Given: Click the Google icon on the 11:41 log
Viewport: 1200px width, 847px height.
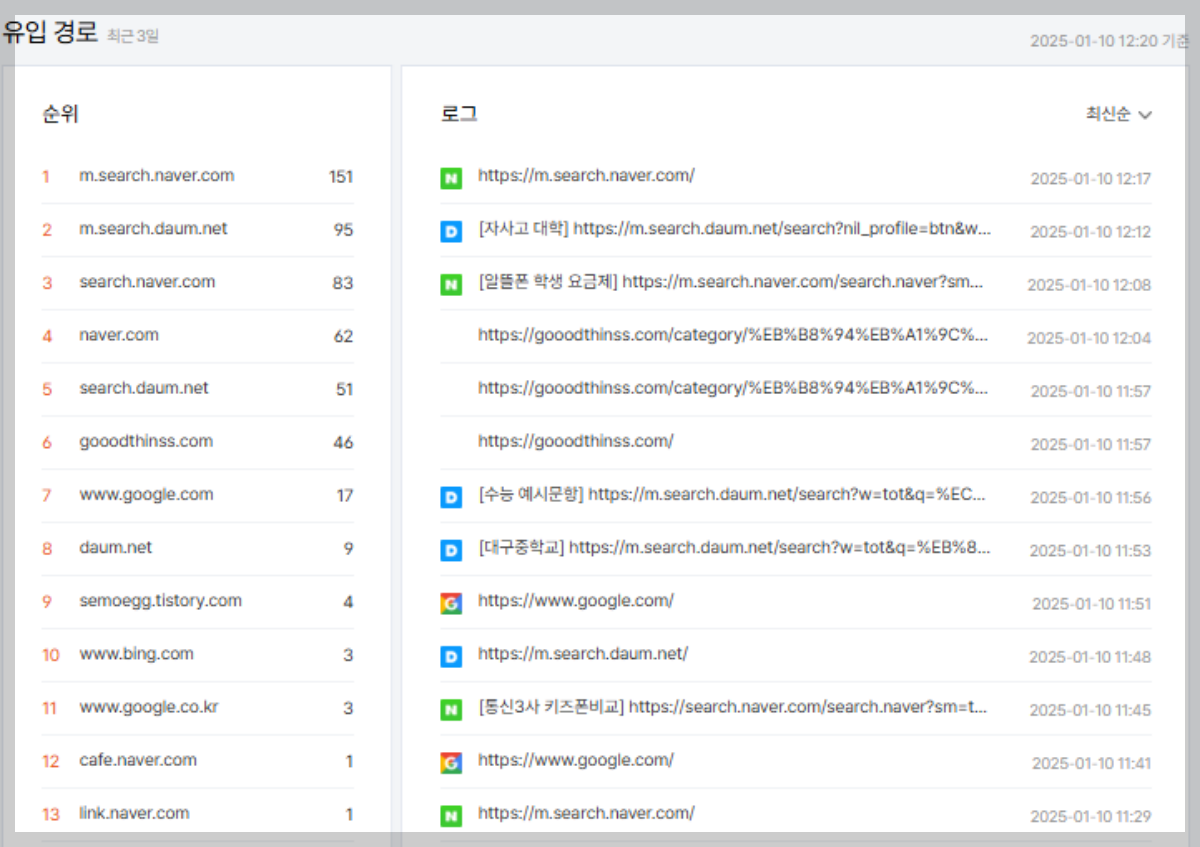Looking at the screenshot, I should [451, 763].
